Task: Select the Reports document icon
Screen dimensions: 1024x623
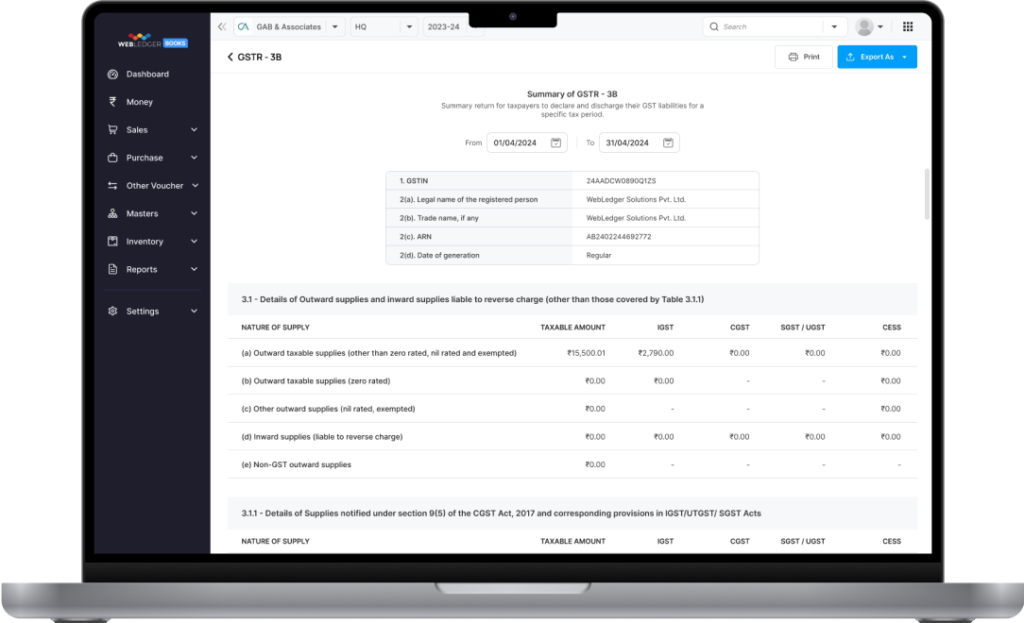Action: [x=113, y=269]
